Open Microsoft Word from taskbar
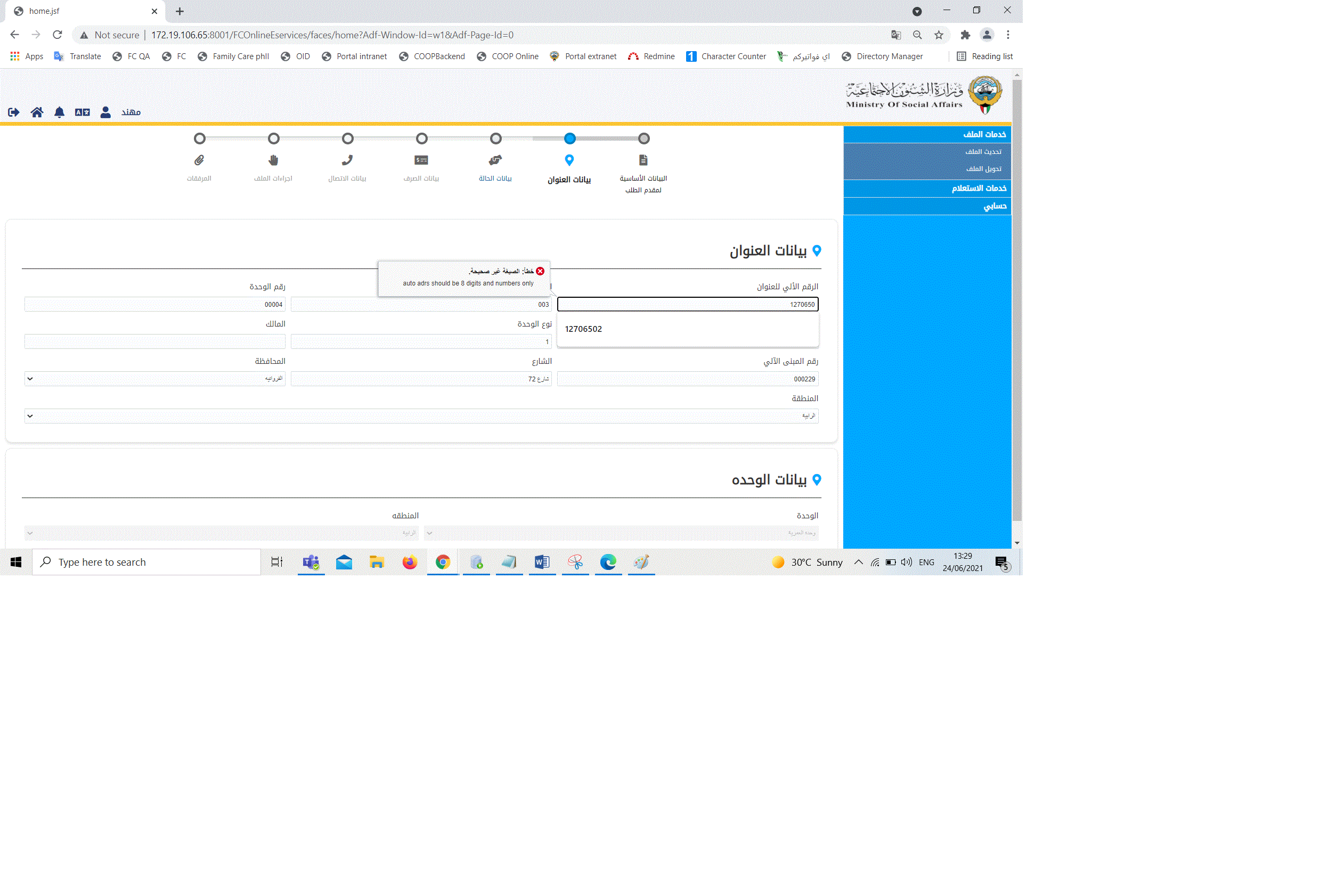1320x896 pixels. (542, 563)
